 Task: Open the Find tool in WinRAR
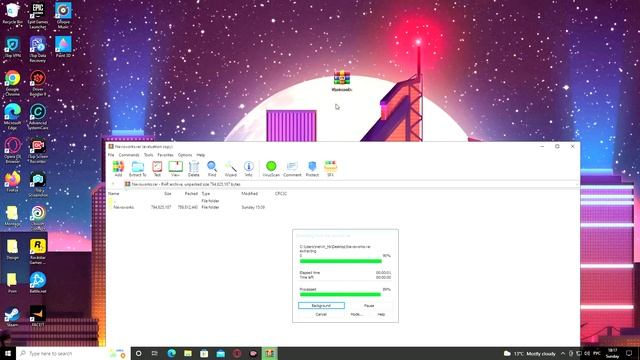212,169
